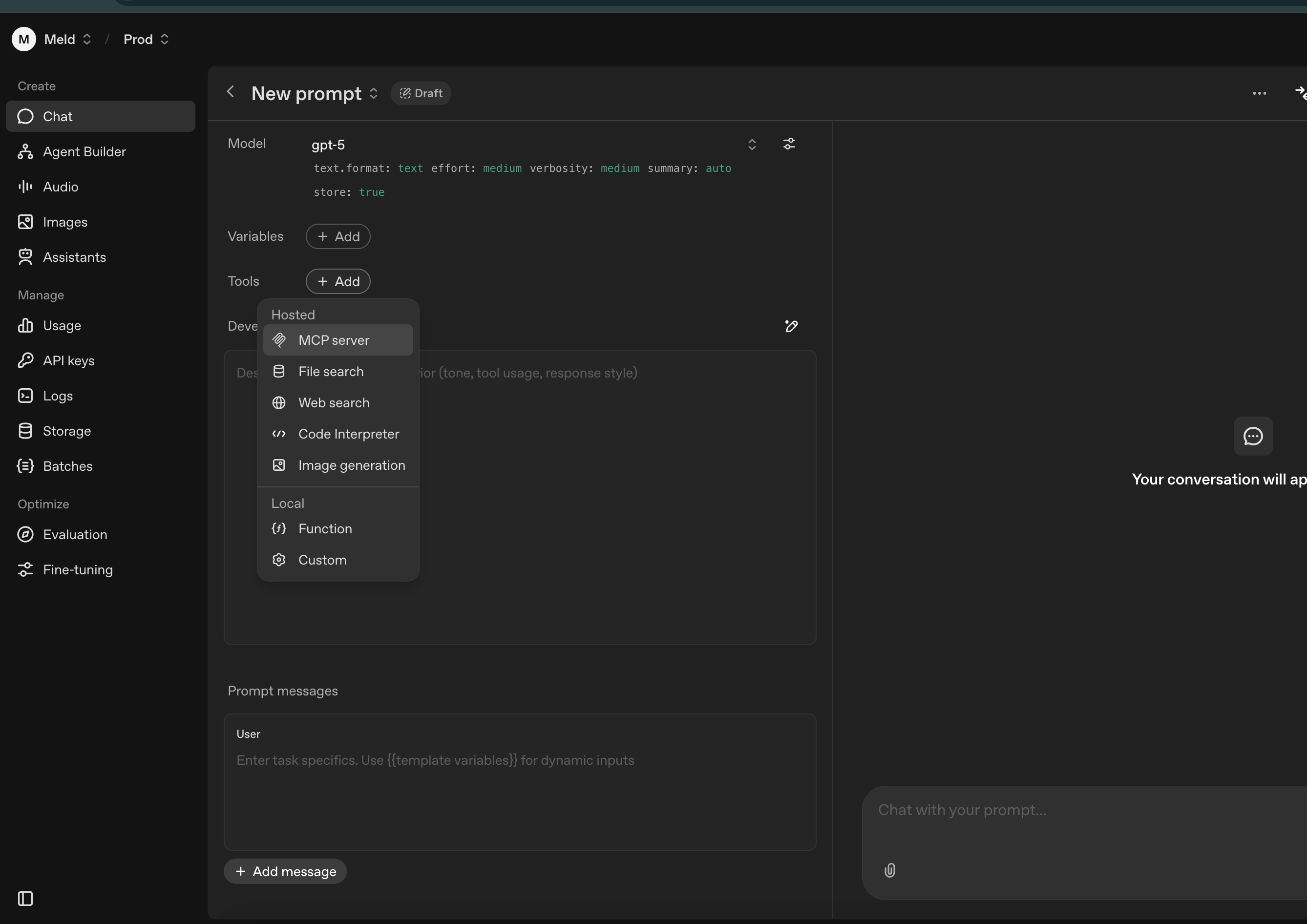This screenshot has height=924, width=1307.
Task: Edit the developer message with the pencil icon
Action: (791, 327)
